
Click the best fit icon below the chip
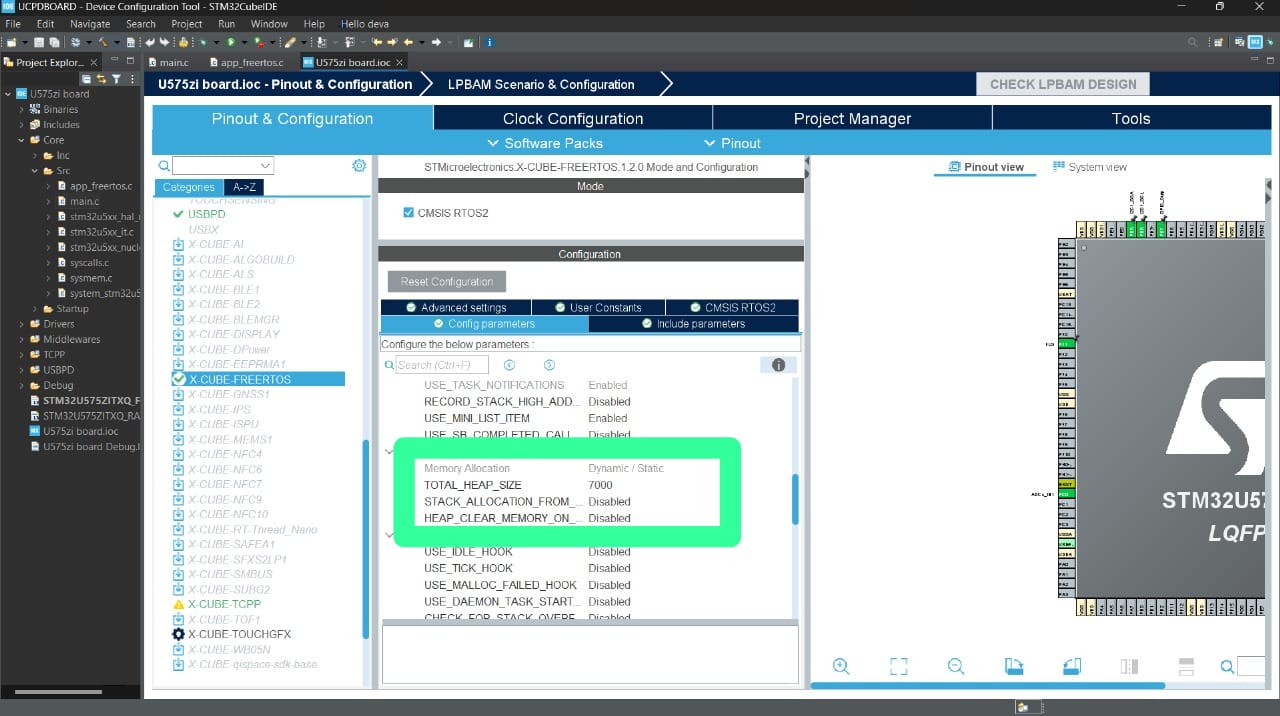[898, 666]
